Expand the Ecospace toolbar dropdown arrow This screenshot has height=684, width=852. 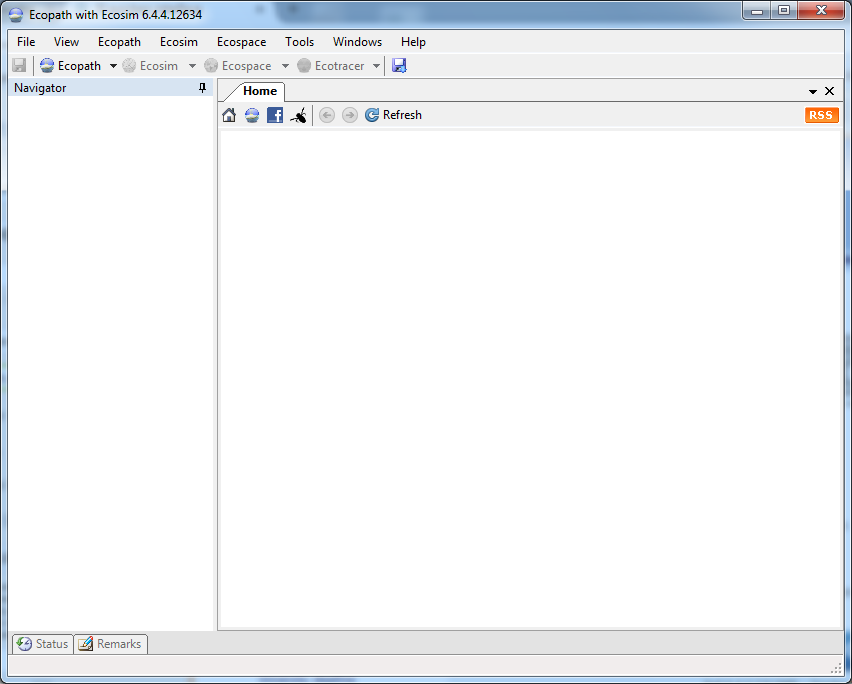coord(285,66)
